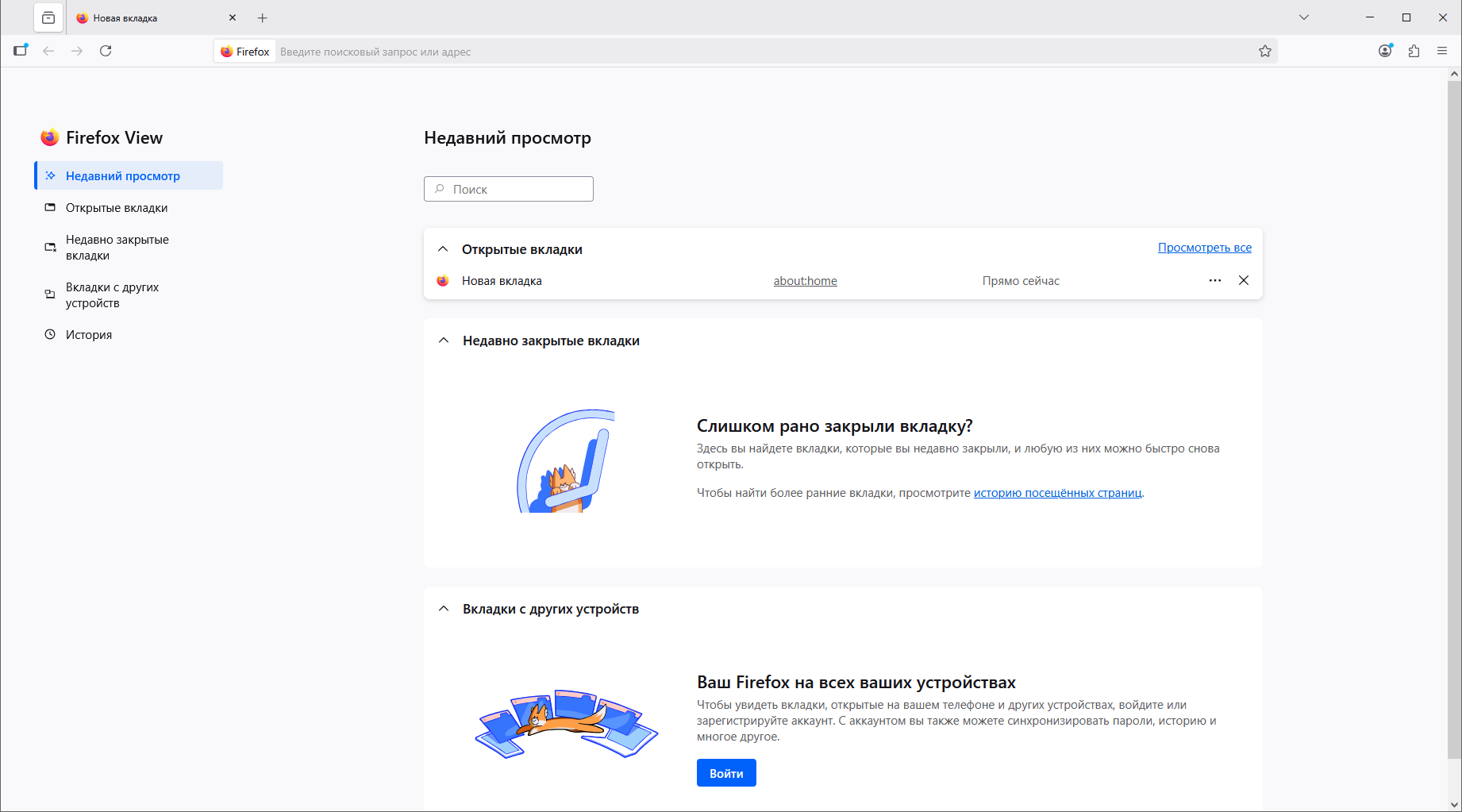The width and height of the screenshot is (1462, 812).
Task: Click the laptop fox illustration
Action: tap(566, 460)
